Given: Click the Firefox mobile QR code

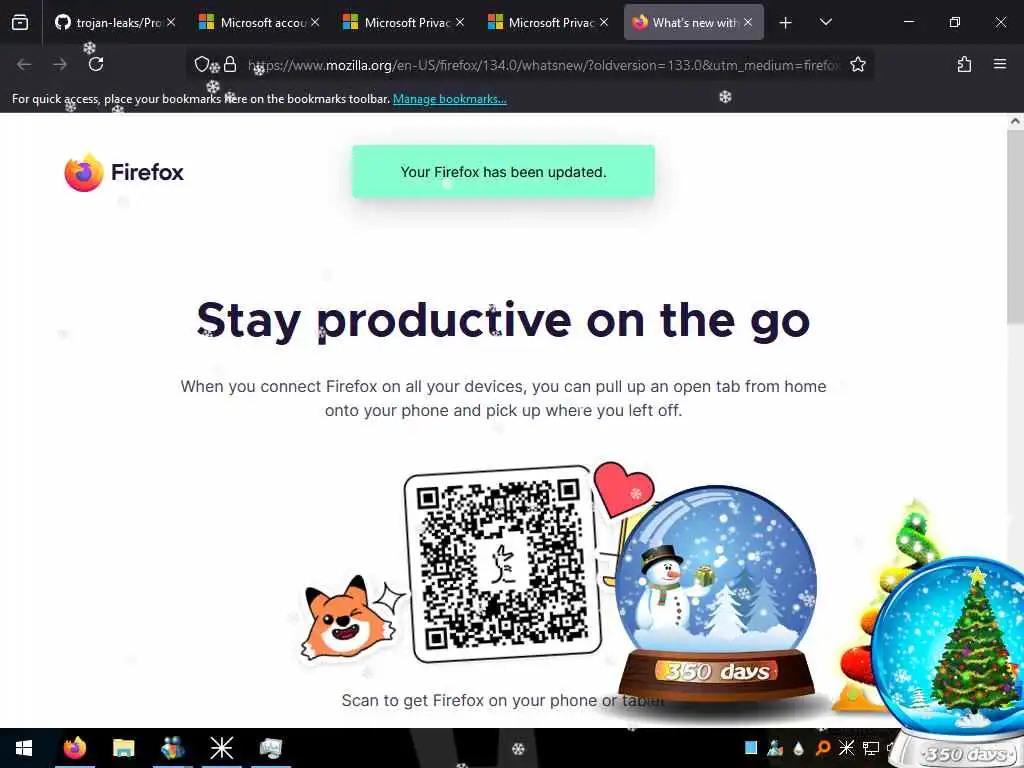Looking at the screenshot, I should click(x=502, y=564).
